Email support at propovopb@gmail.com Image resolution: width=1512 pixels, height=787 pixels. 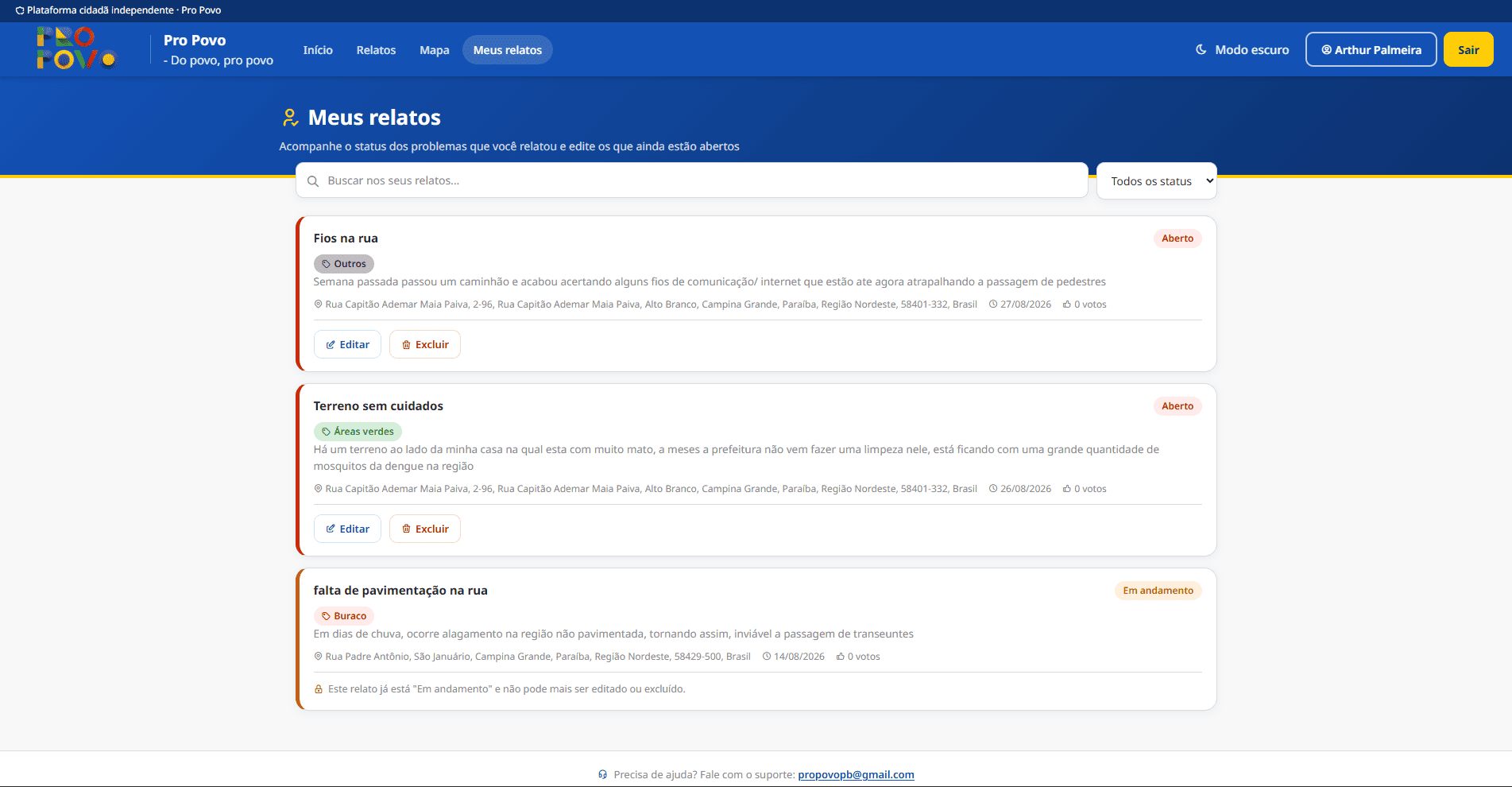(856, 774)
